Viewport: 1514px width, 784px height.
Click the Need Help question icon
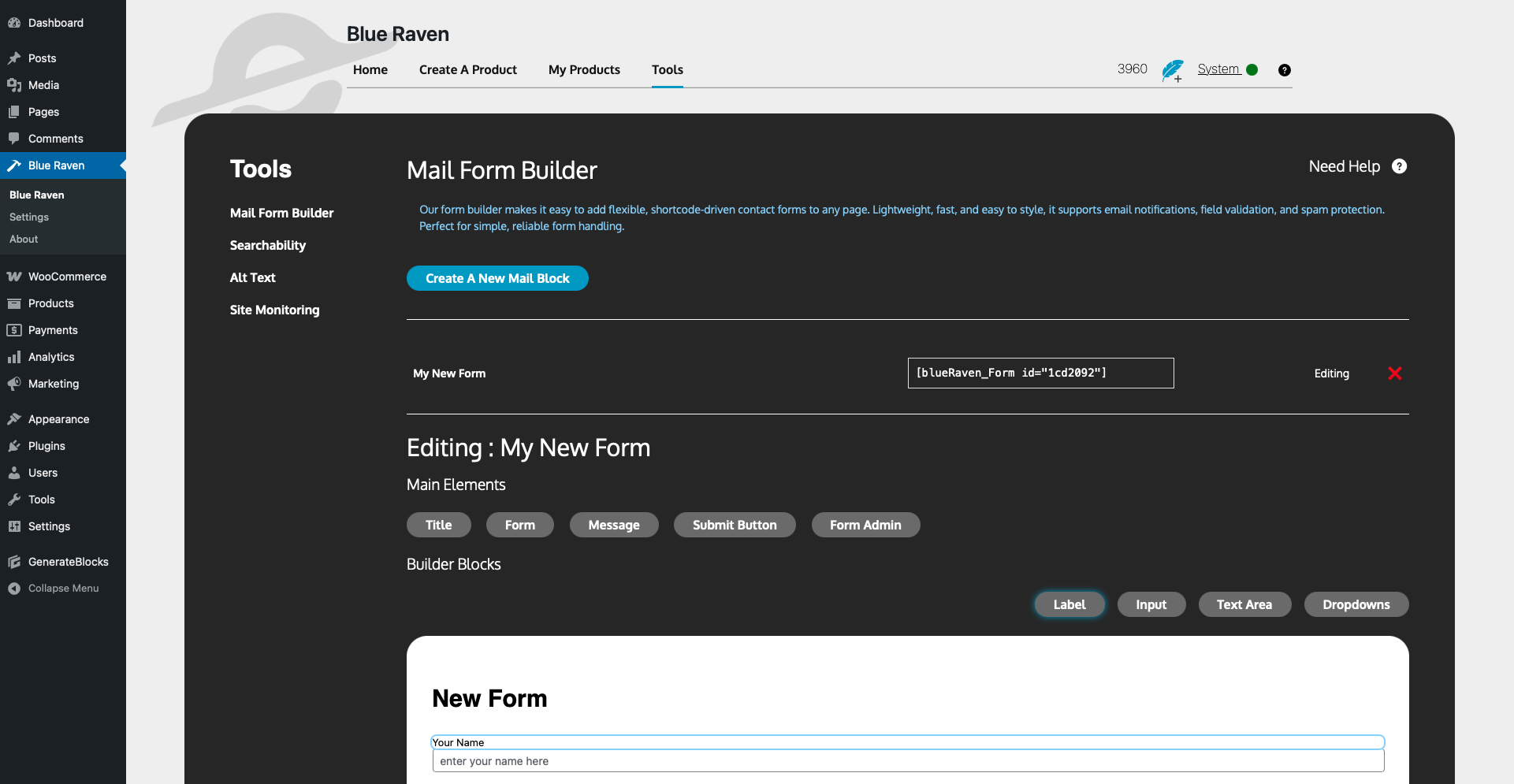pyautogui.click(x=1399, y=166)
